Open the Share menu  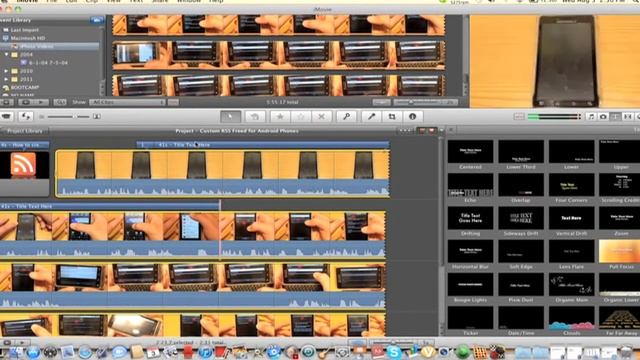(x=160, y=1)
